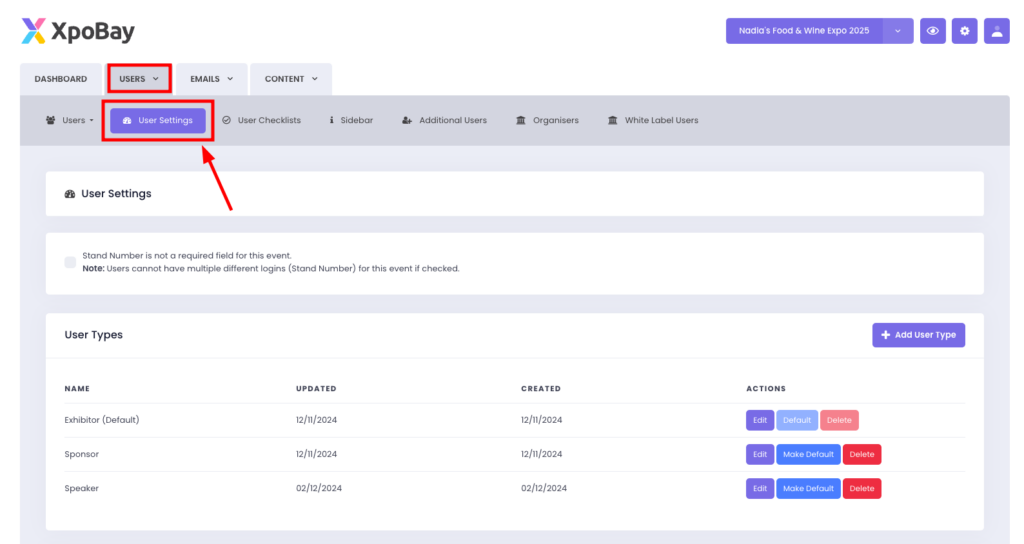Expand the event selector dropdown arrow
Screen dimensions: 1024x544
(x=898, y=31)
